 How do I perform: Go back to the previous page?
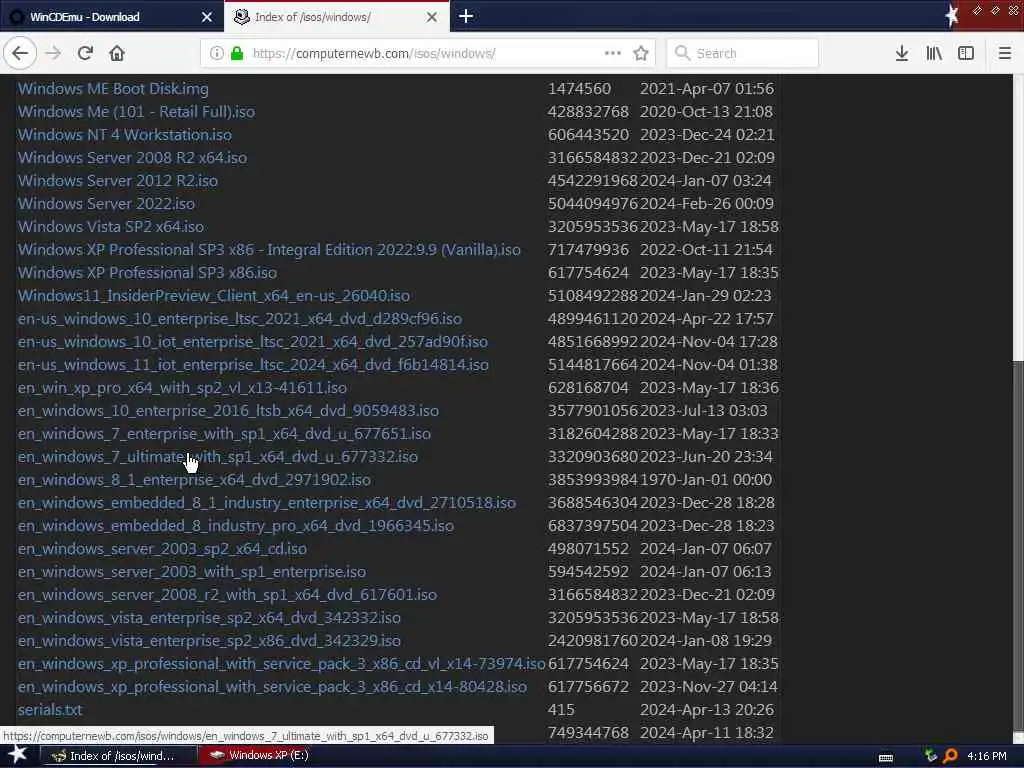[x=20, y=53]
